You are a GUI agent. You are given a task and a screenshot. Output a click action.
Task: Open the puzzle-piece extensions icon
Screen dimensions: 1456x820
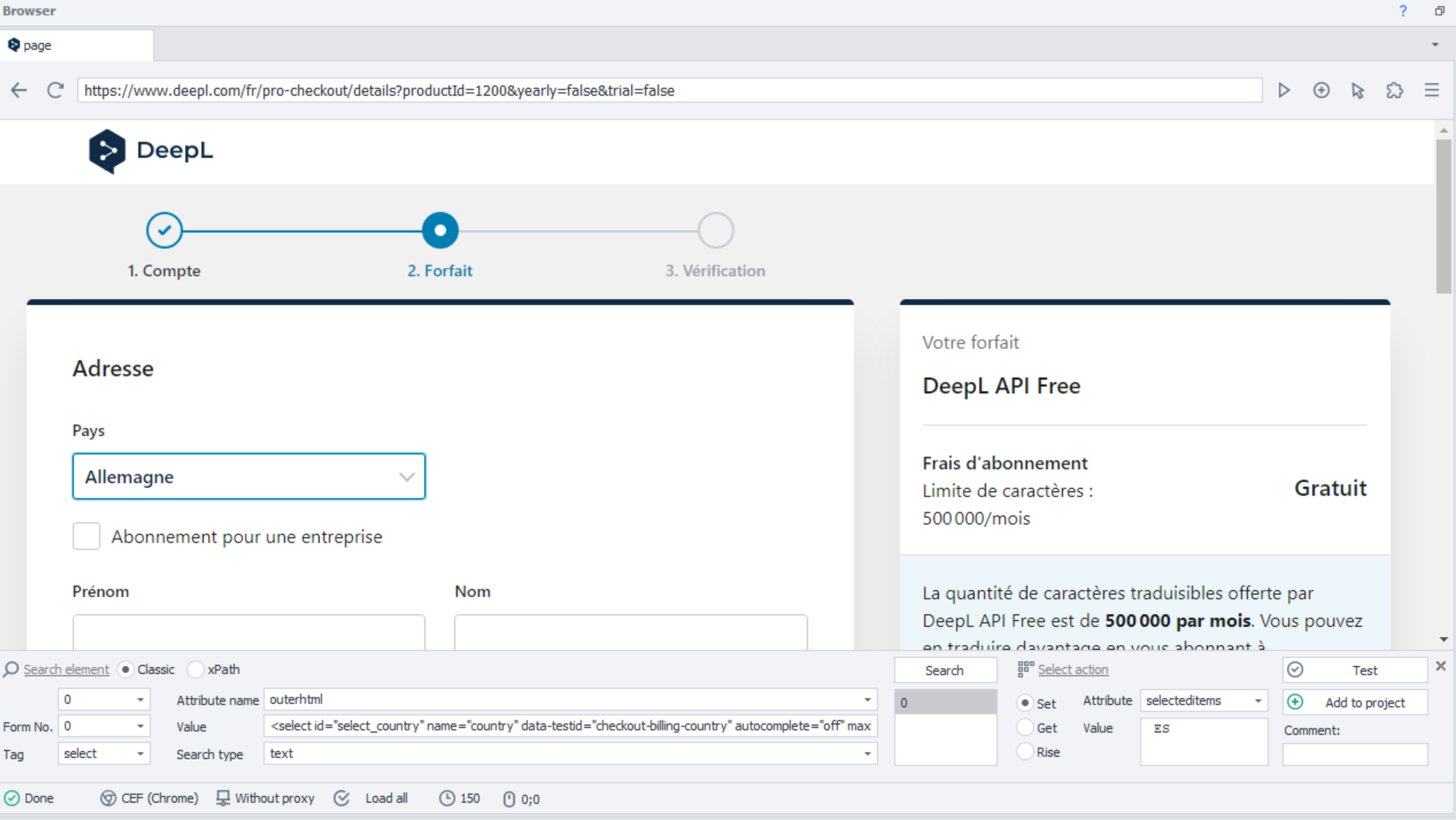[1395, 90]
